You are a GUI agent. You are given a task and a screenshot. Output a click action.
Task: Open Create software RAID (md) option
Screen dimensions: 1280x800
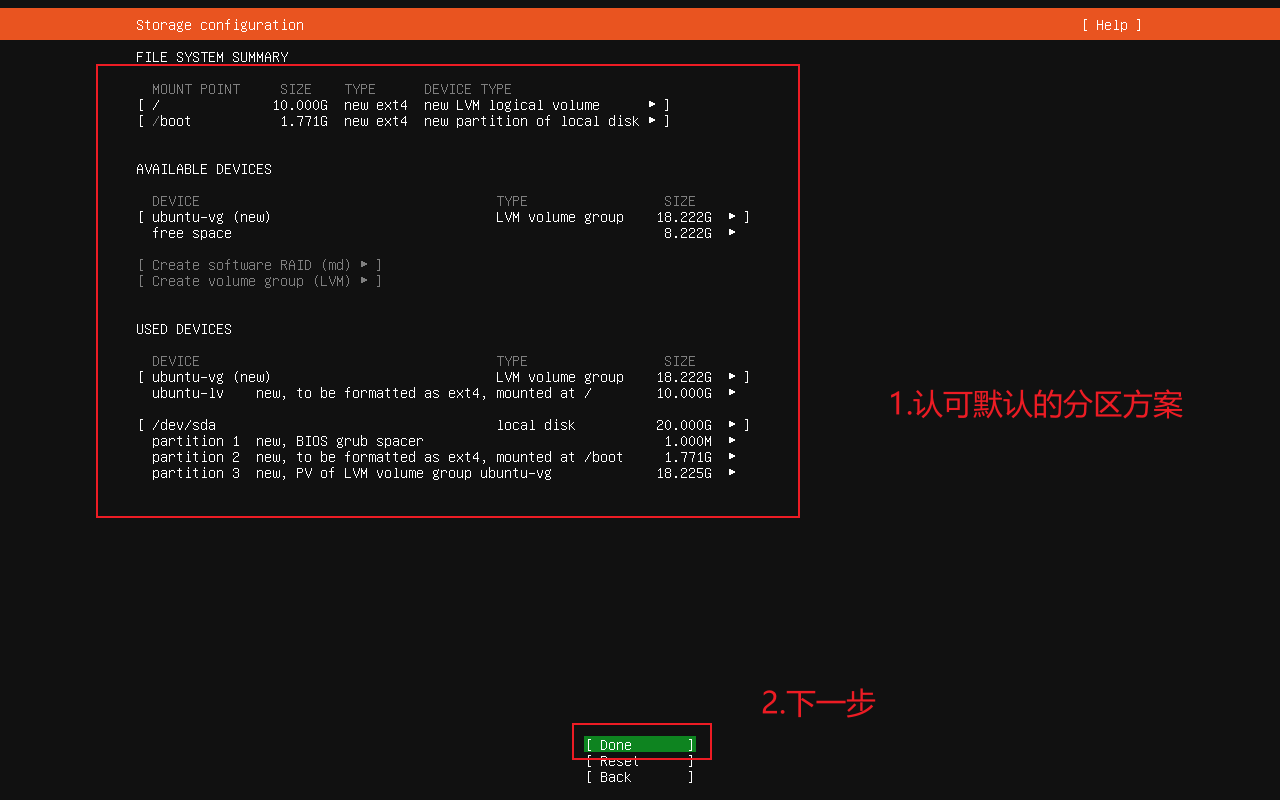click(260, 265)
